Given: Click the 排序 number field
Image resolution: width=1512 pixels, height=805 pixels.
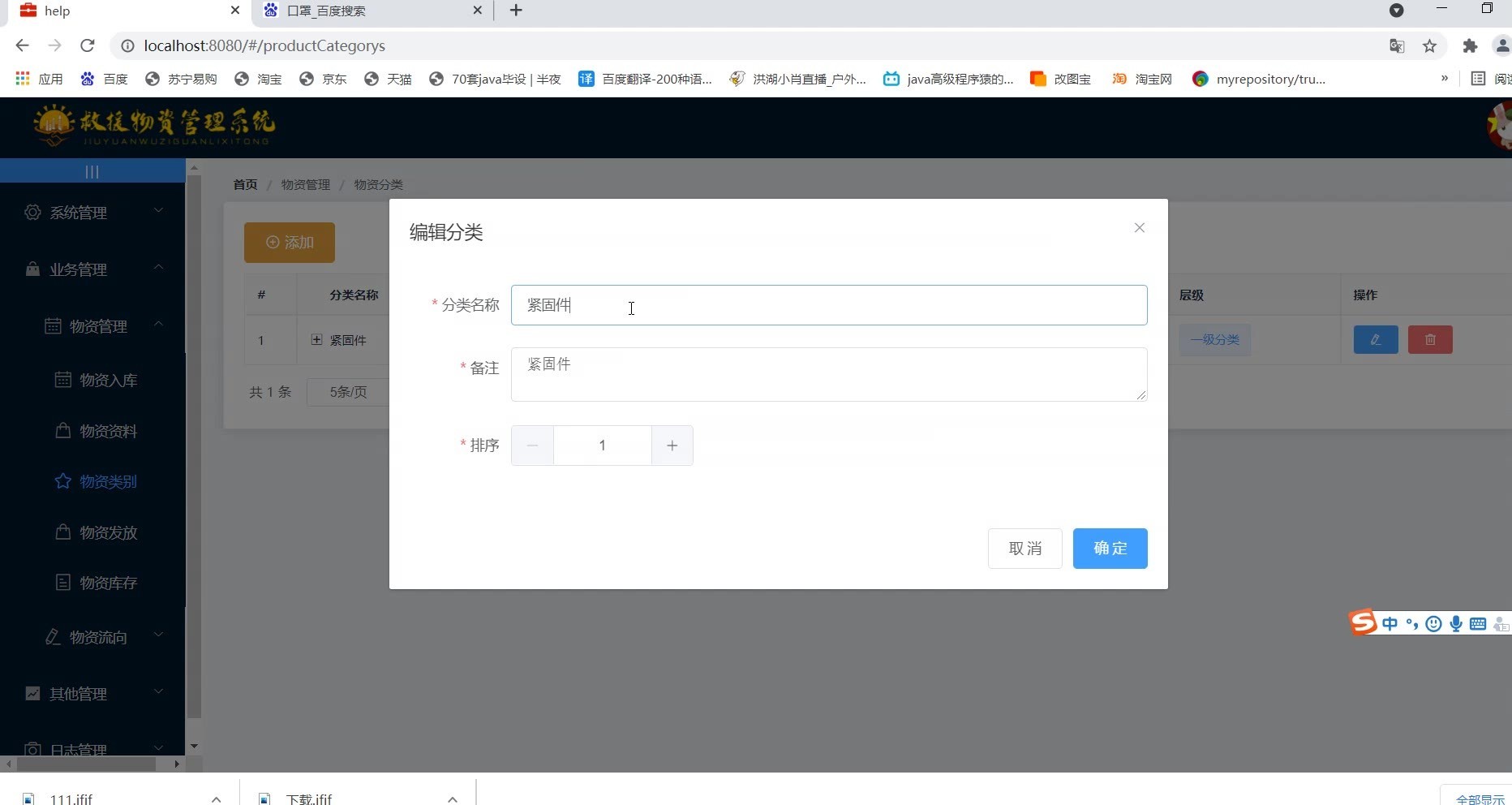Looking at the screenshot, I should tap(602, 446).
